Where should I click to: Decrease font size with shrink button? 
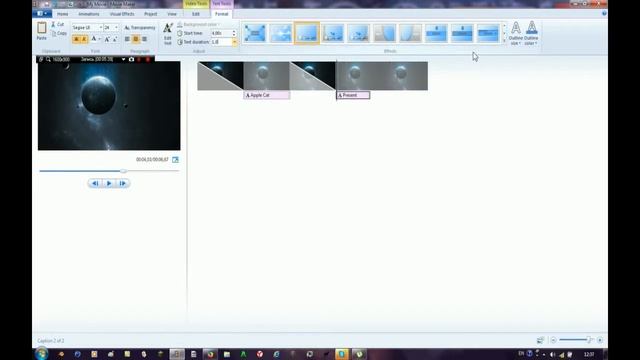(x=115, y=39)
